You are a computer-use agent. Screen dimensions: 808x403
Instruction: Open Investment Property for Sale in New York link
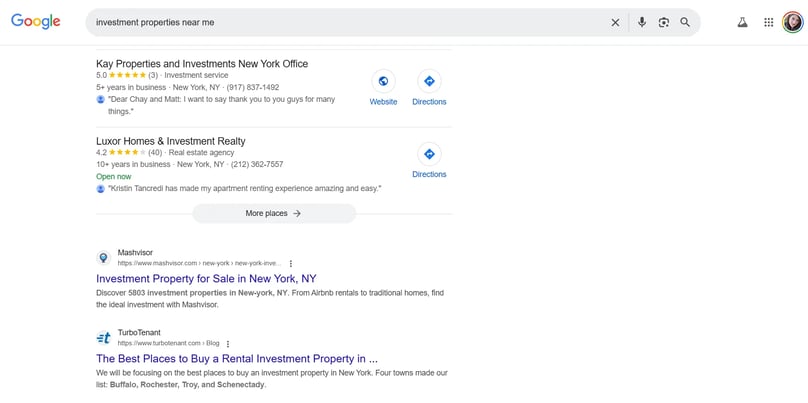pos(206,279)
